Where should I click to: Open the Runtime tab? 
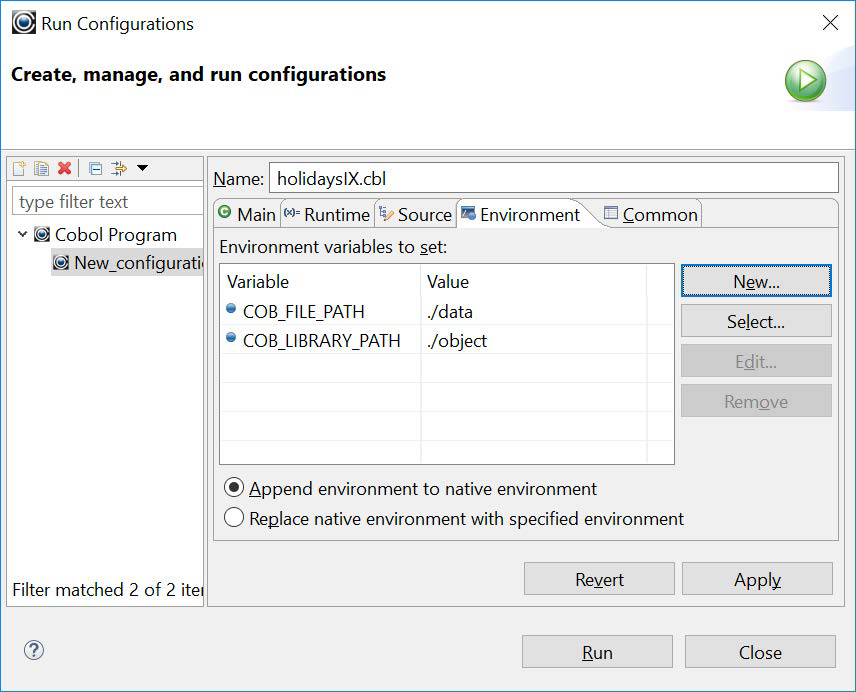click(327, 214)
